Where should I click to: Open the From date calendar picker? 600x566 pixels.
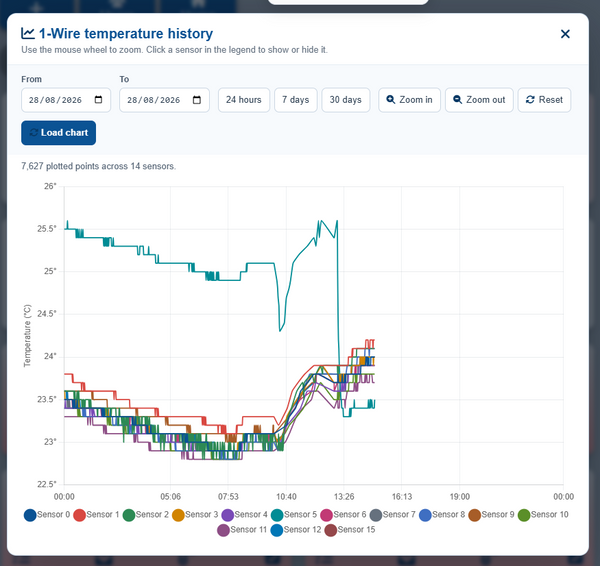point(98,100)
